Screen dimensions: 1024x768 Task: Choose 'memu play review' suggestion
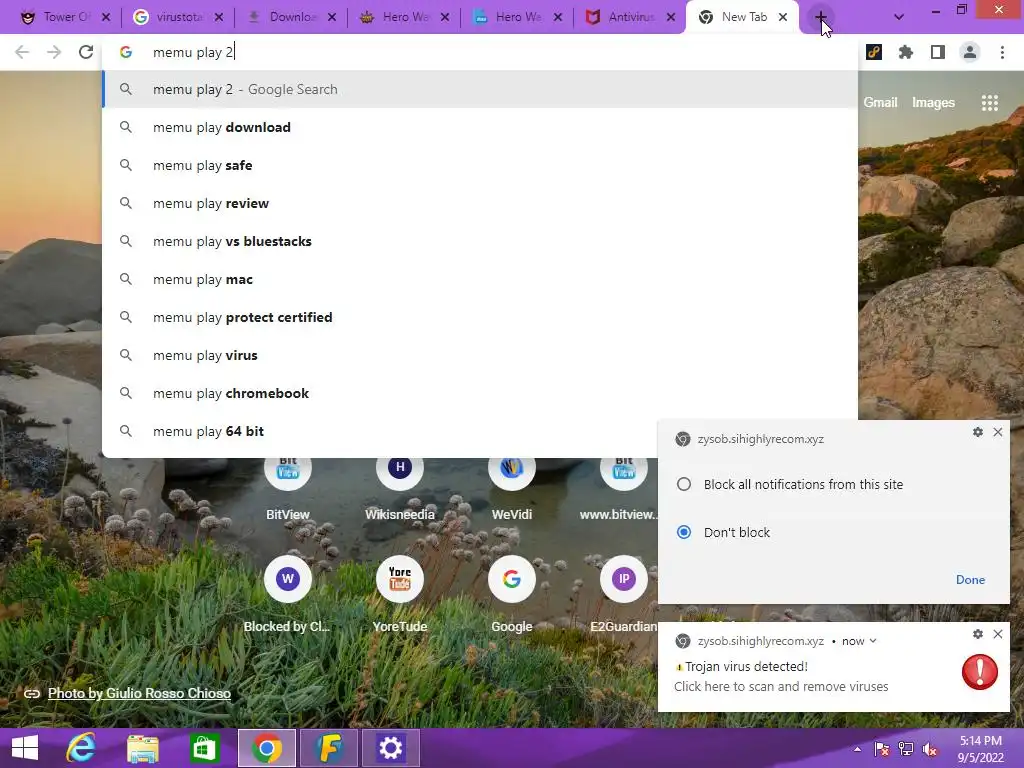480,203
